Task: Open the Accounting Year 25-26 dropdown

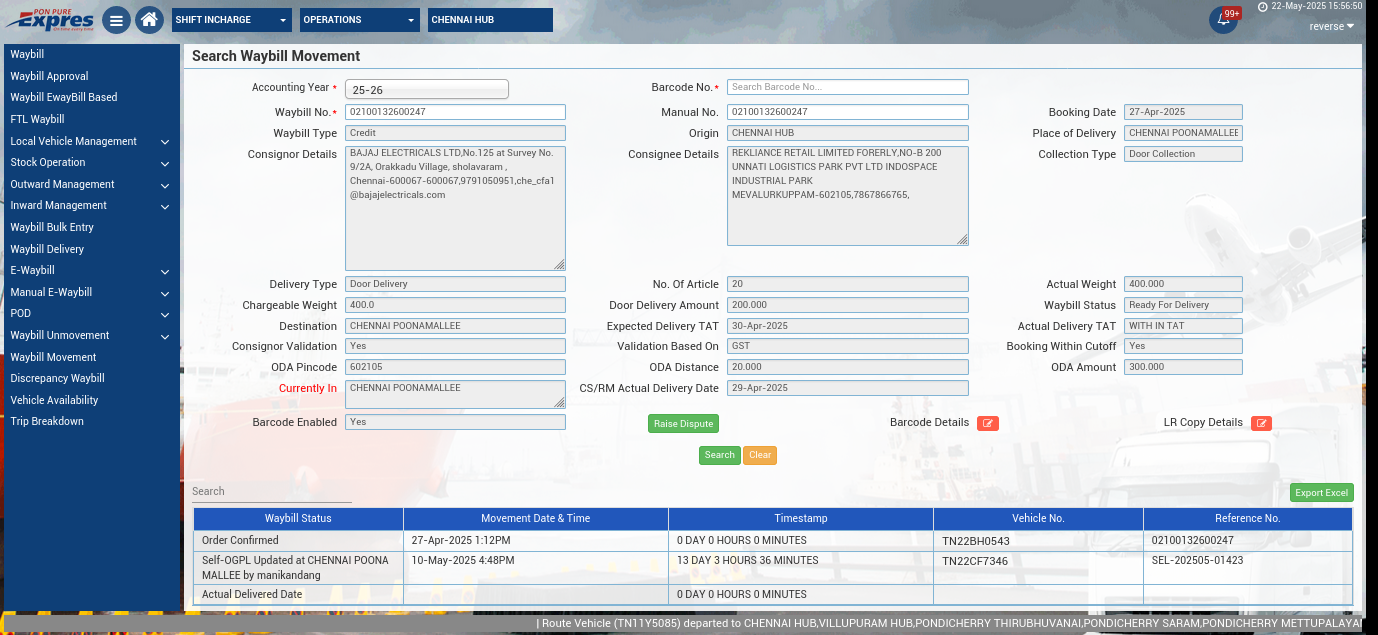Action: click(427, 89)
